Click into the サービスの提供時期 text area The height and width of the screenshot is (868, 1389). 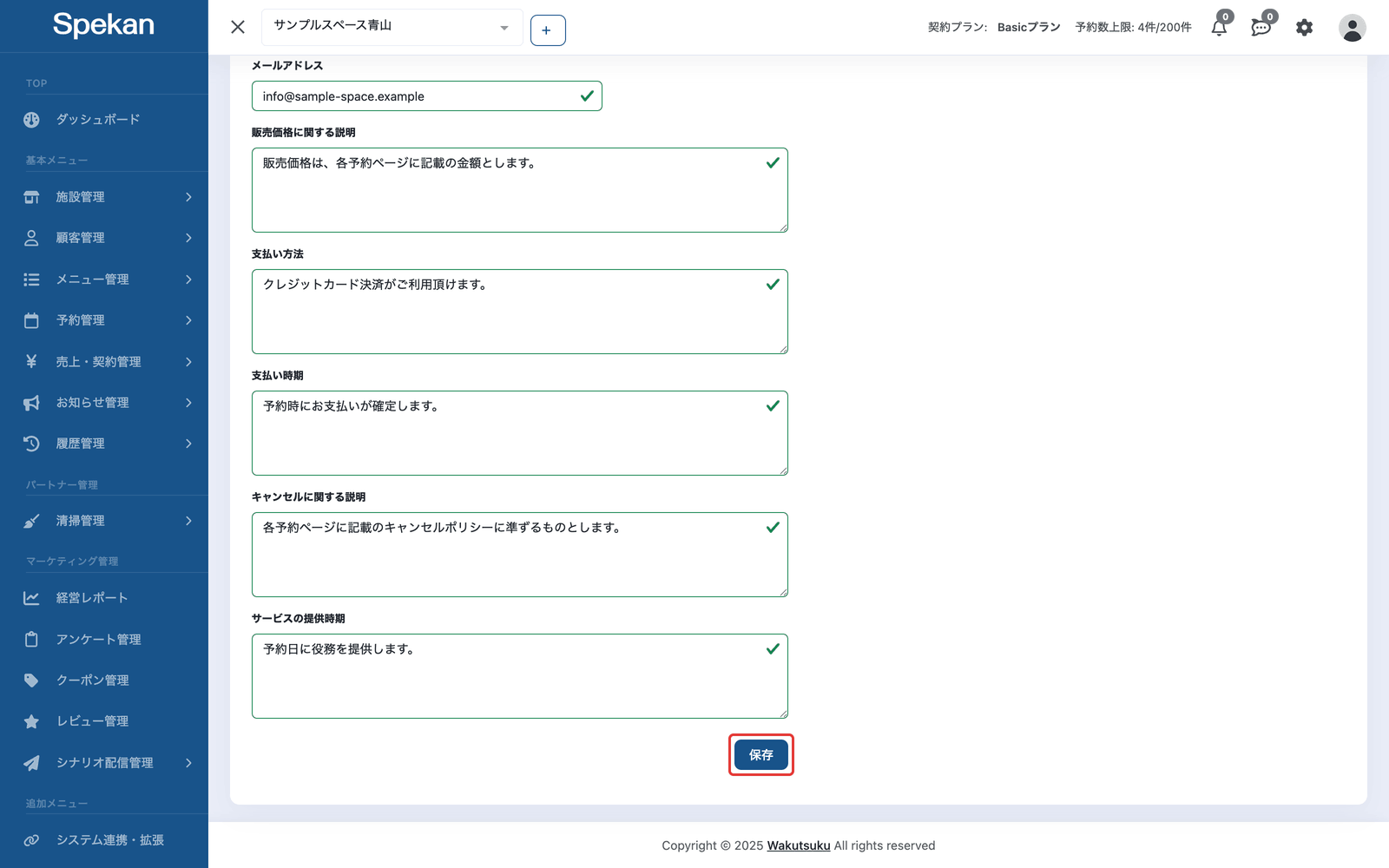pos(520,676)
